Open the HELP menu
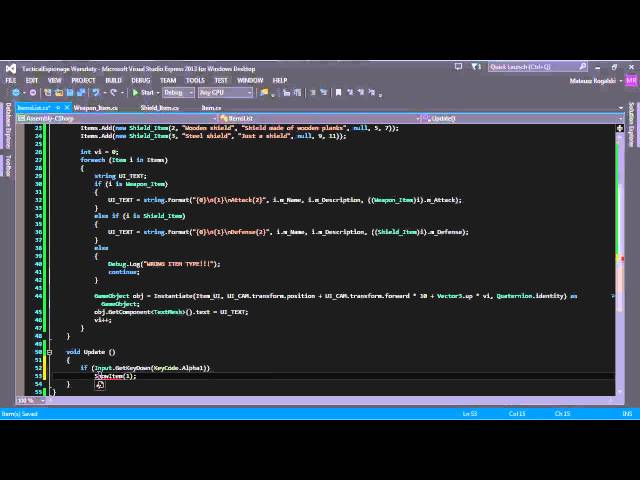 click(x=280, y=80)
